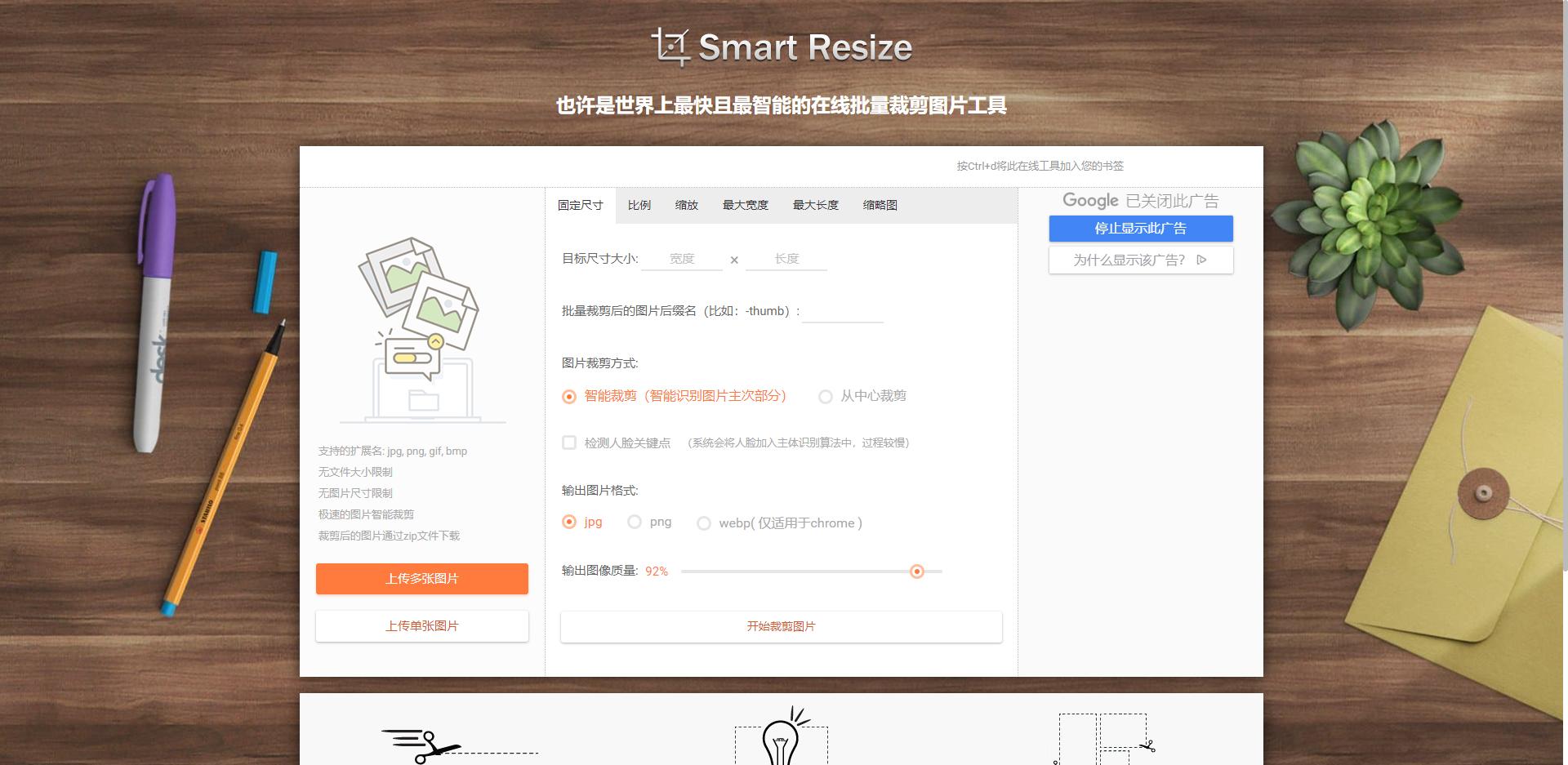
Task: Select the 从中心裁剪 cropping option
Action: [826, 397]
